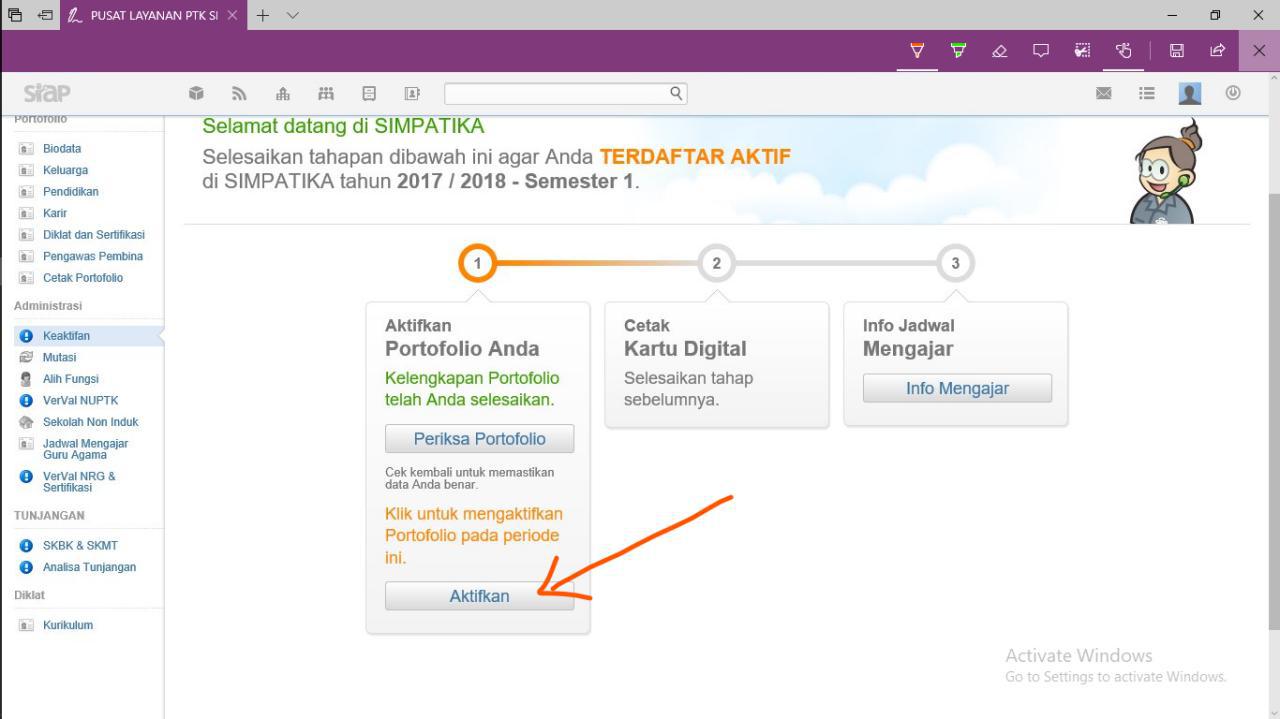Open a new browser tab
Screen dimensions: 1280x719
tap(263, 15)
